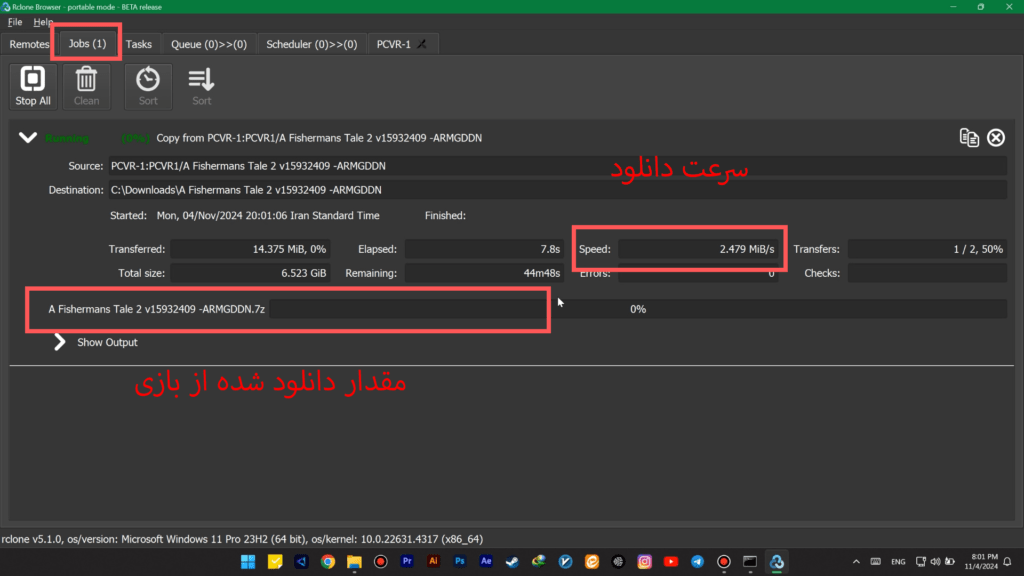This screenshot has height=576, width=1024.
Task: Open the File menu
Action: pyautogui.click(x=14, y=22)
